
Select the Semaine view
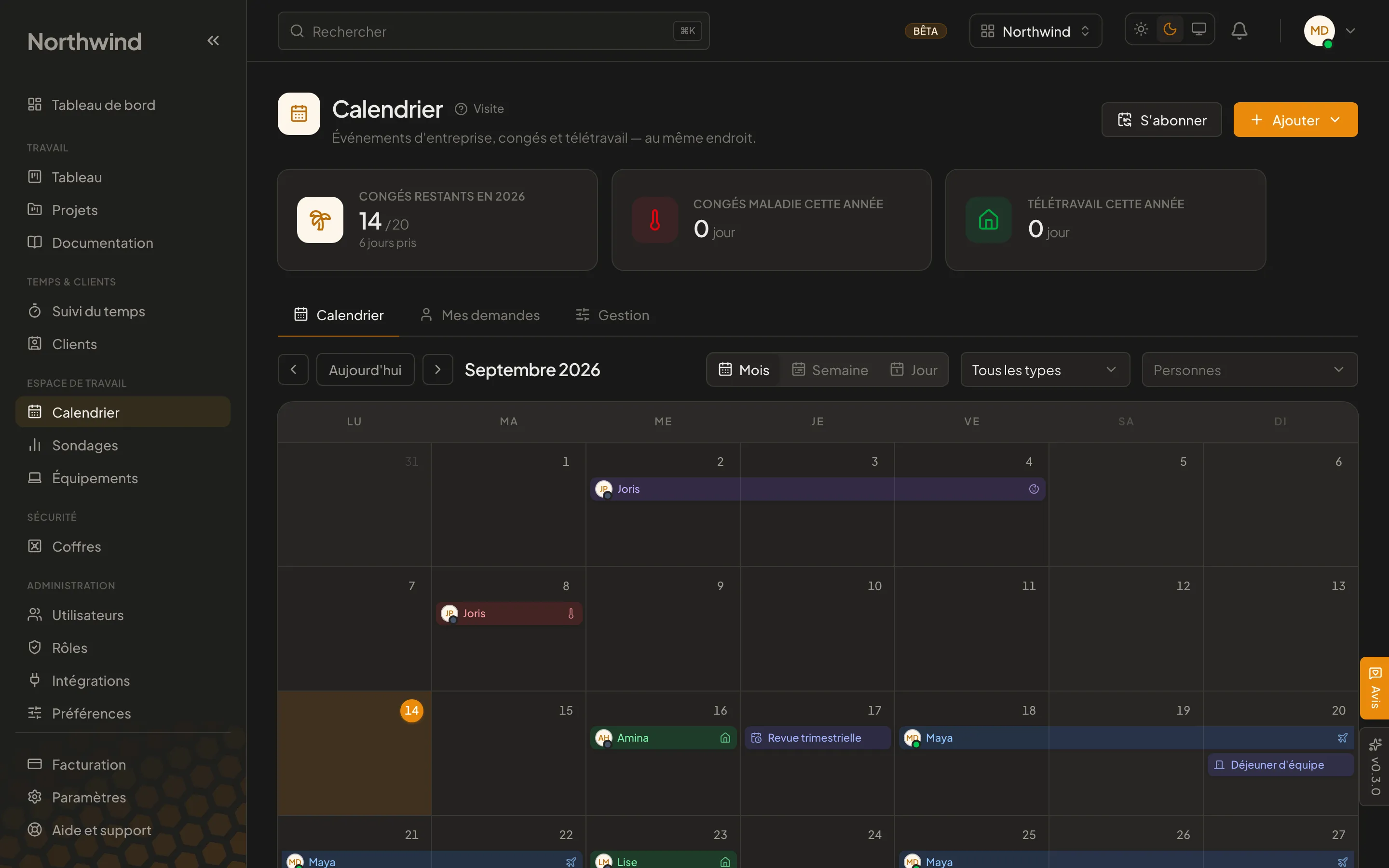point(830,370)
